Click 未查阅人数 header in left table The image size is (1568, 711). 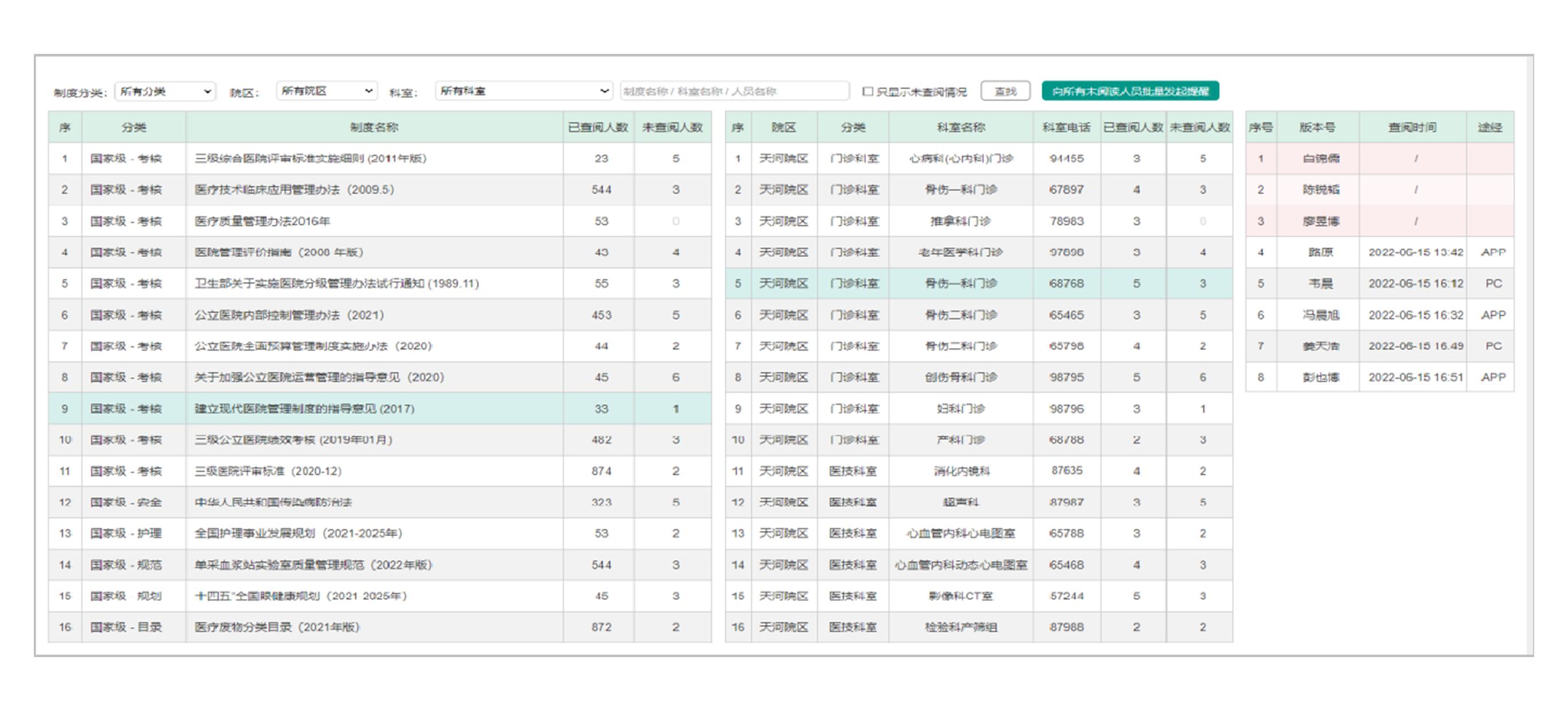[x=672, y=127]
